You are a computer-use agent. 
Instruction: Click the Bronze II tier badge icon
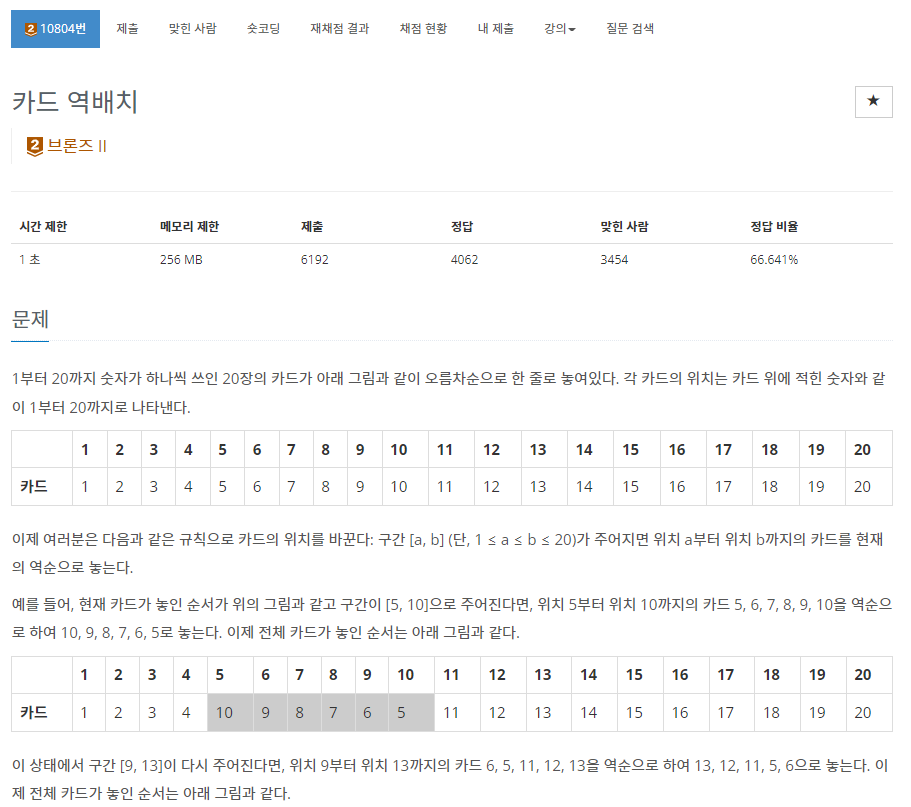[35, 146]
